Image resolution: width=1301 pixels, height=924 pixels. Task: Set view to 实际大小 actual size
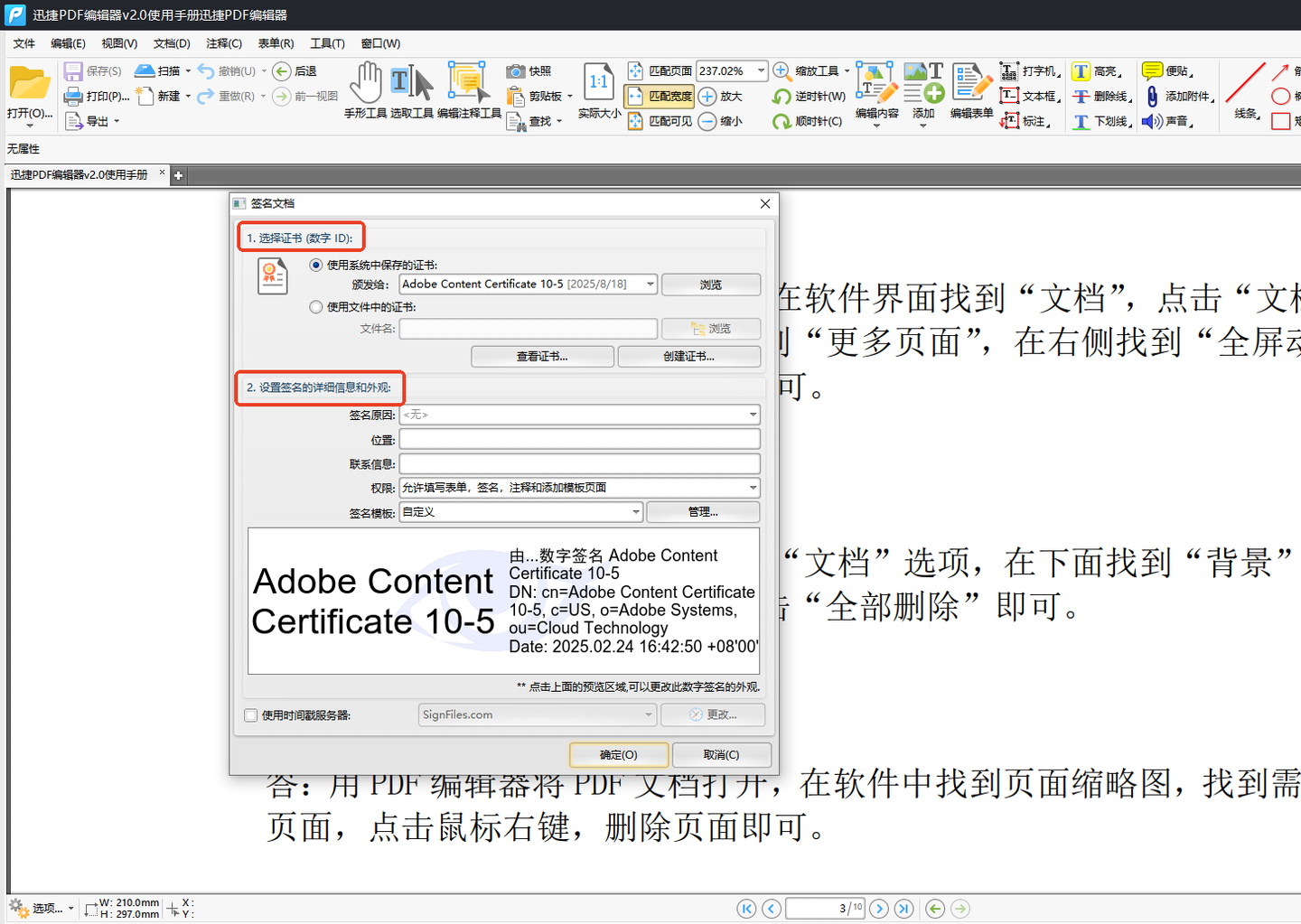pos(599,91)
